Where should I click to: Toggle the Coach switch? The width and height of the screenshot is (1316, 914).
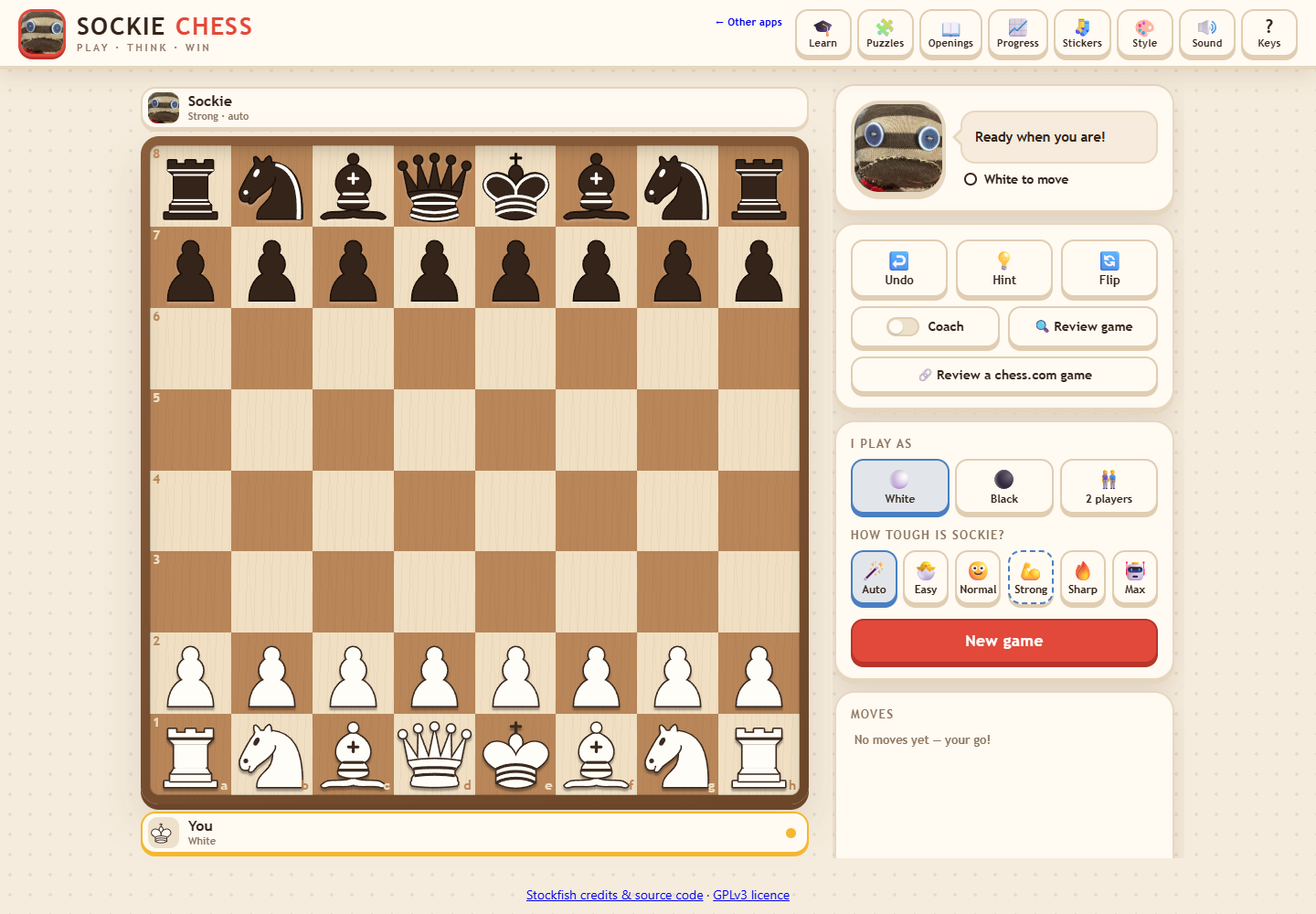click(903, 326)
